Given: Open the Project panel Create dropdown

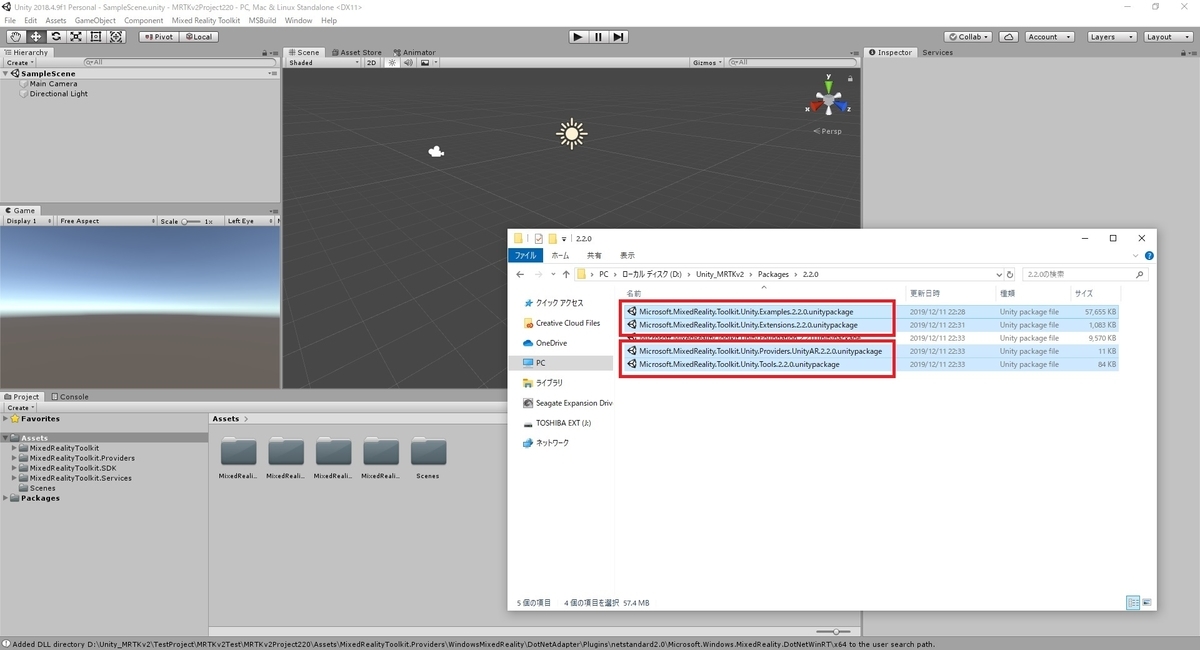Looking at the screenshot, I should (19, 407).
